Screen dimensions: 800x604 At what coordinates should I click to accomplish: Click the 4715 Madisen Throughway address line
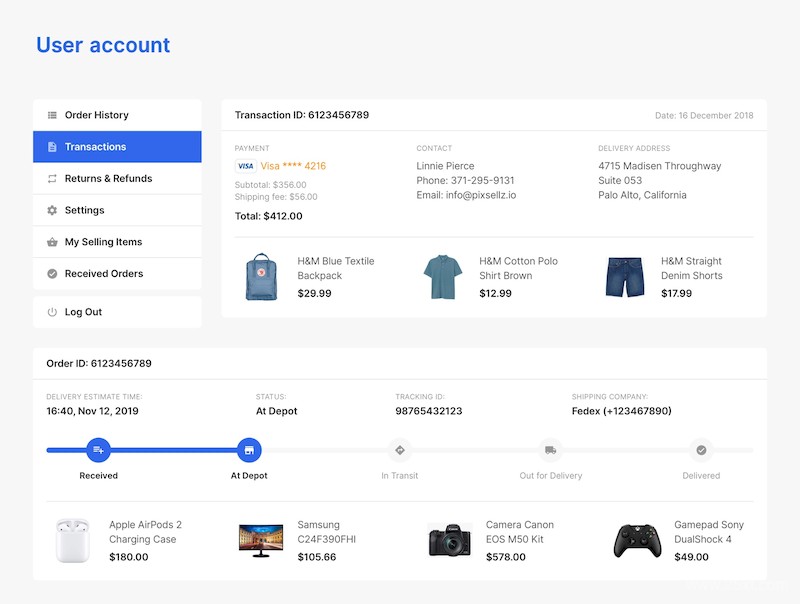[x=660, y=166]
